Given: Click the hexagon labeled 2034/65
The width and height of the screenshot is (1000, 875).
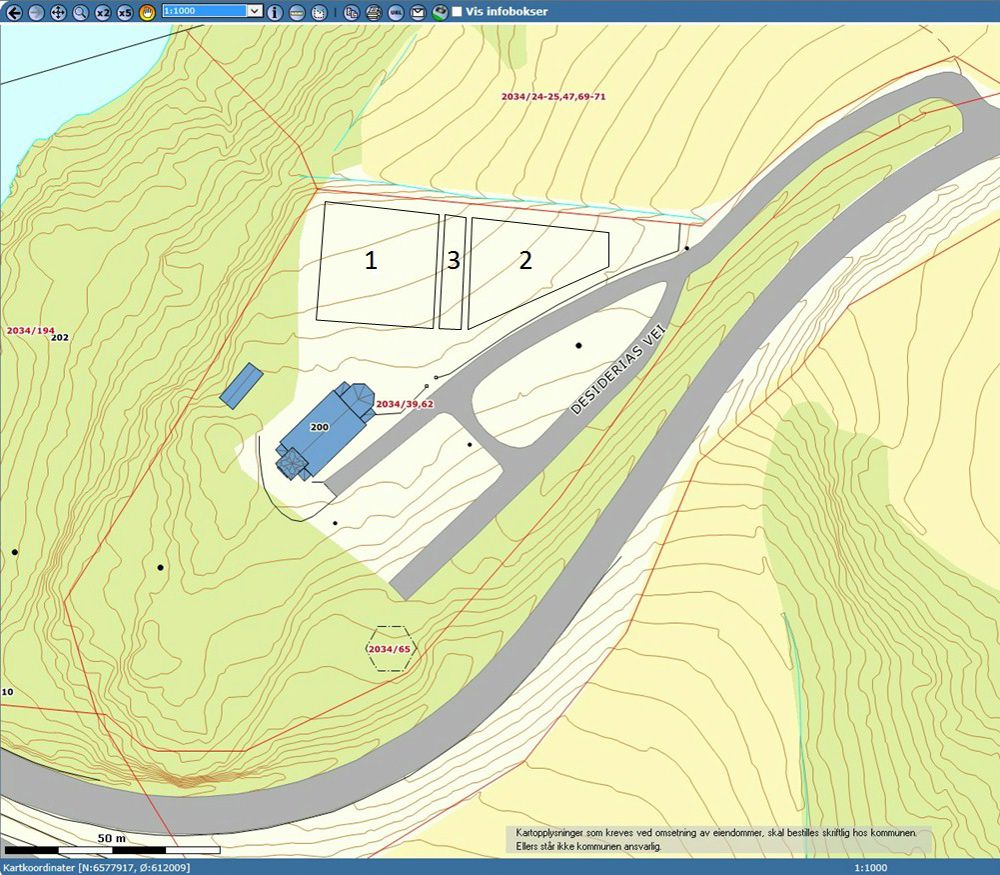Looking at the screenshot, I should pos(389,649).
